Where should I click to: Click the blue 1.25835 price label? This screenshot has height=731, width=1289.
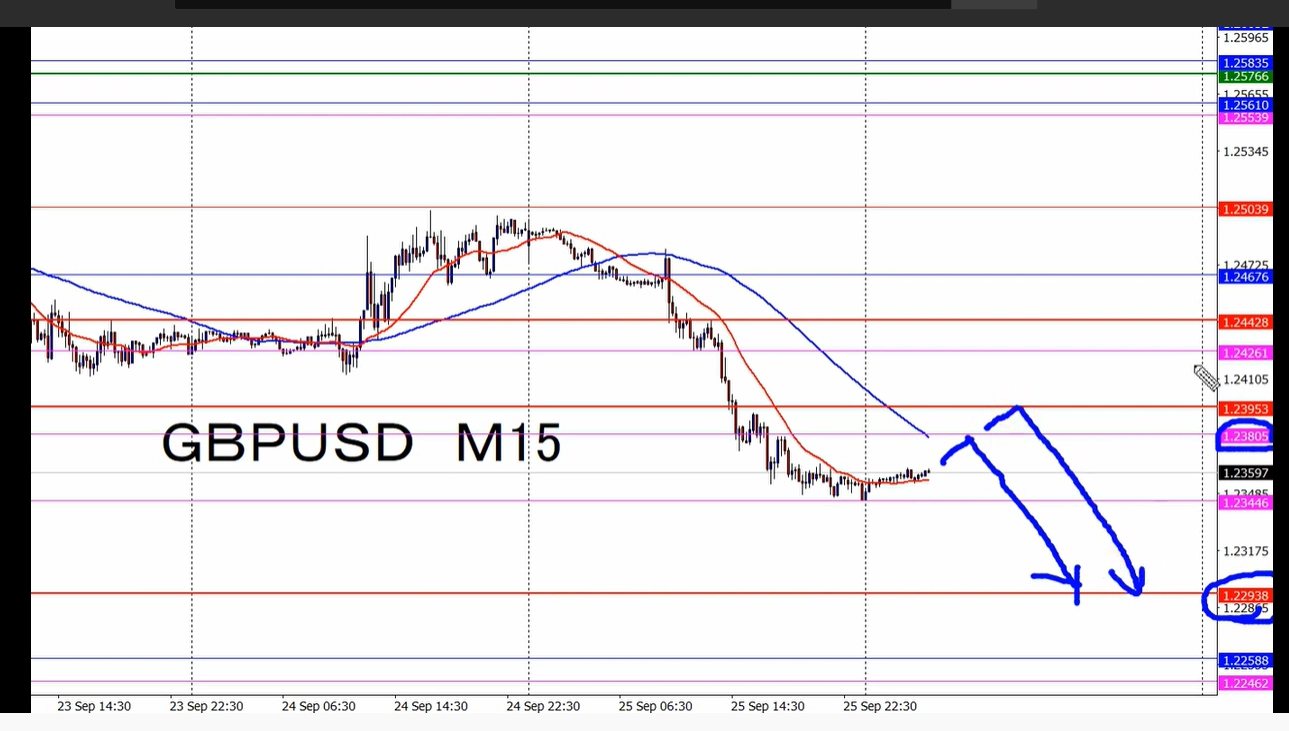[1244, 63]
